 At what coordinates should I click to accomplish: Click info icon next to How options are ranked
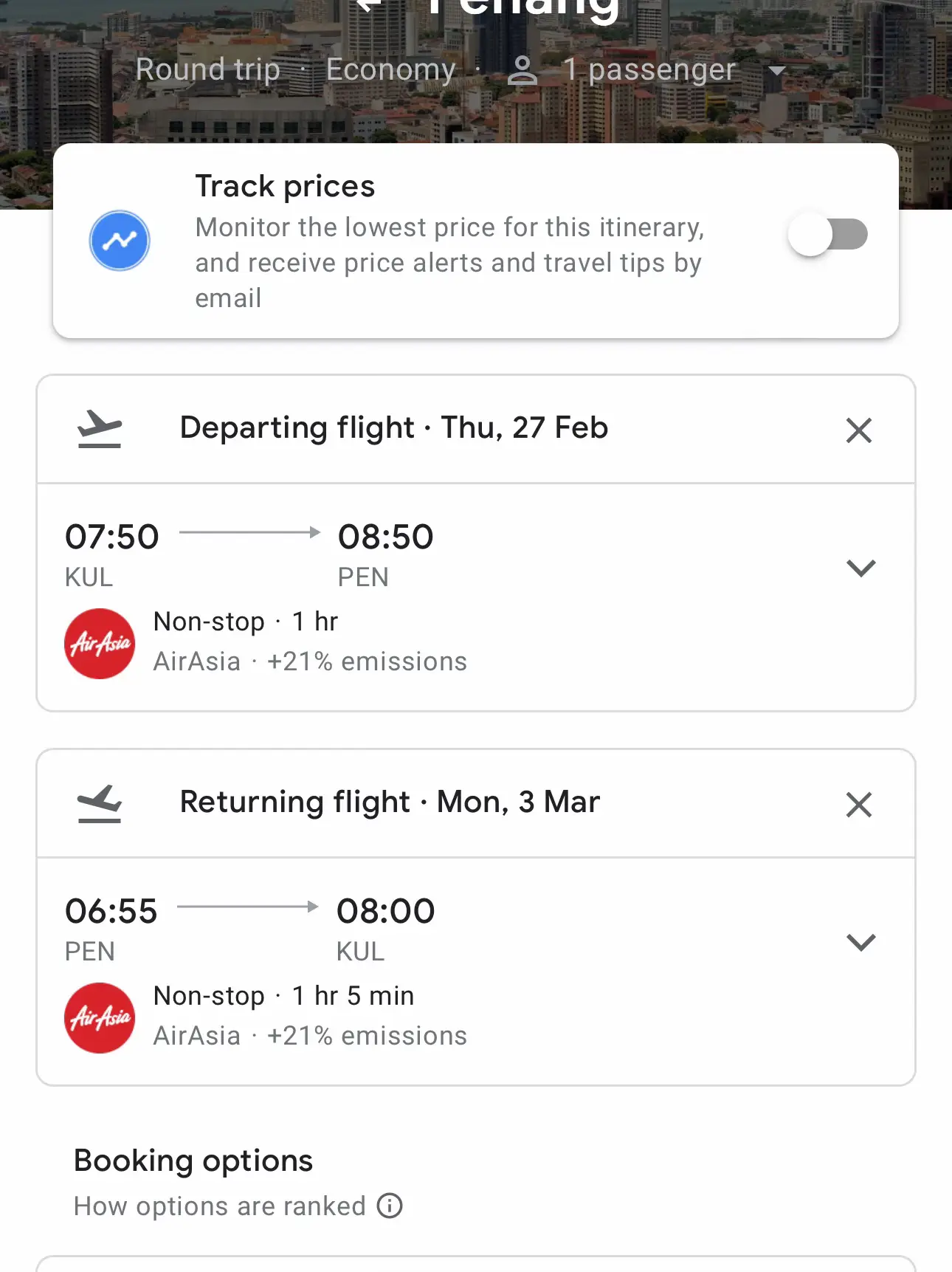390,1206
